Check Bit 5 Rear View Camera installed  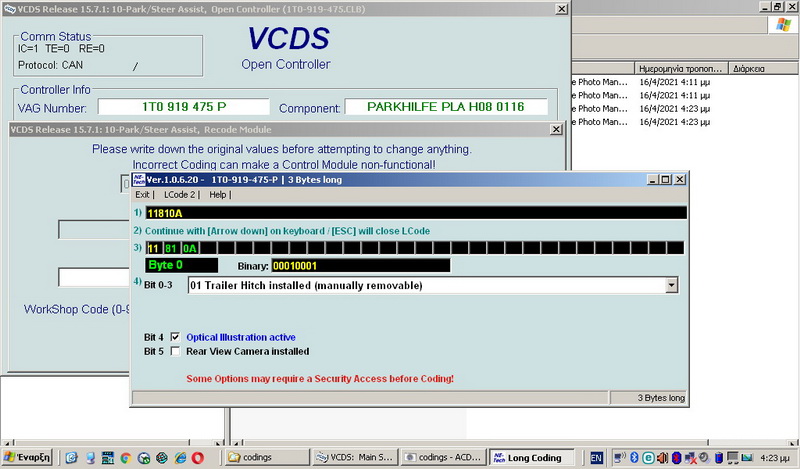point(175,351)
